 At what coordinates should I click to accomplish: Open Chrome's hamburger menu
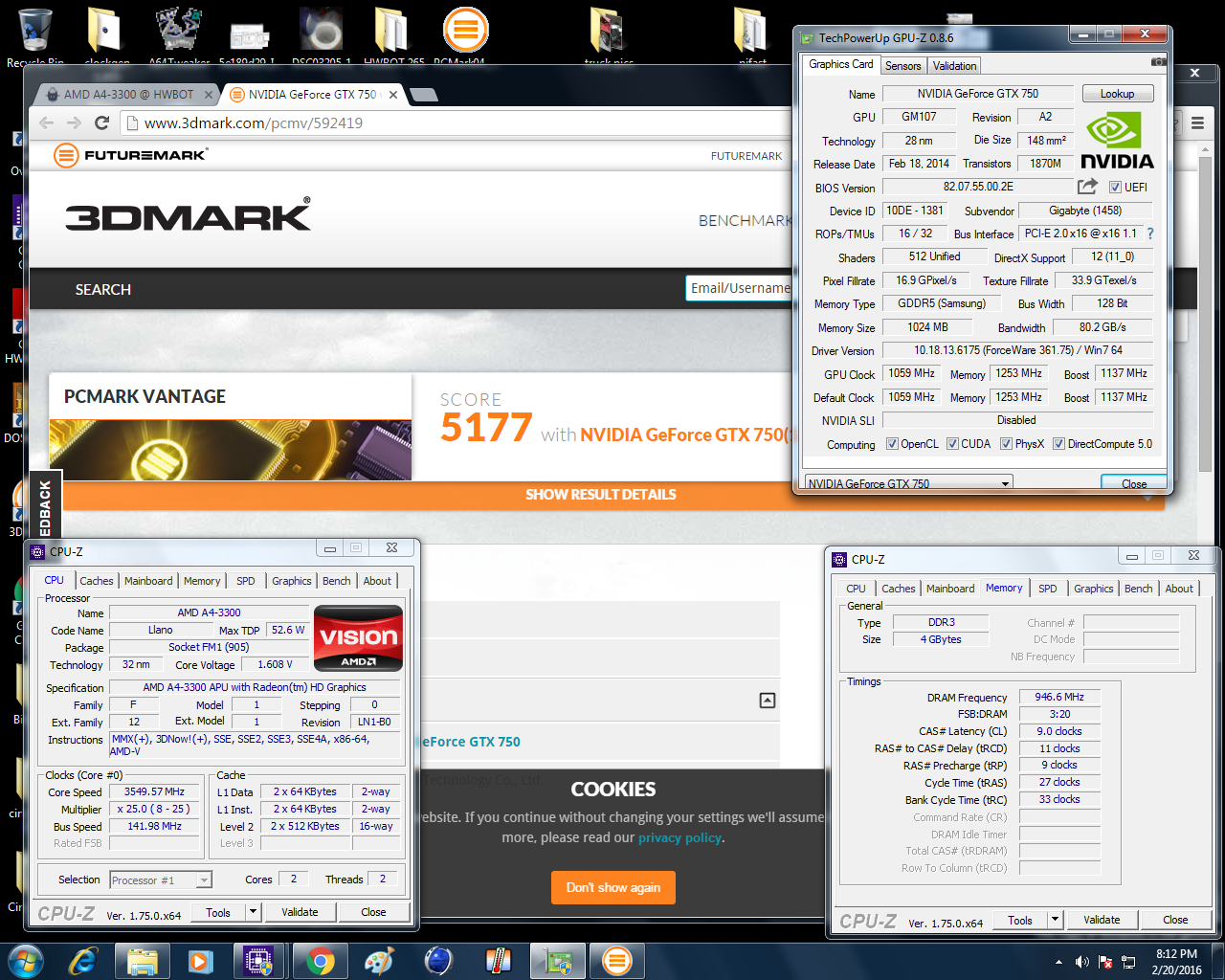[1197, 123]
